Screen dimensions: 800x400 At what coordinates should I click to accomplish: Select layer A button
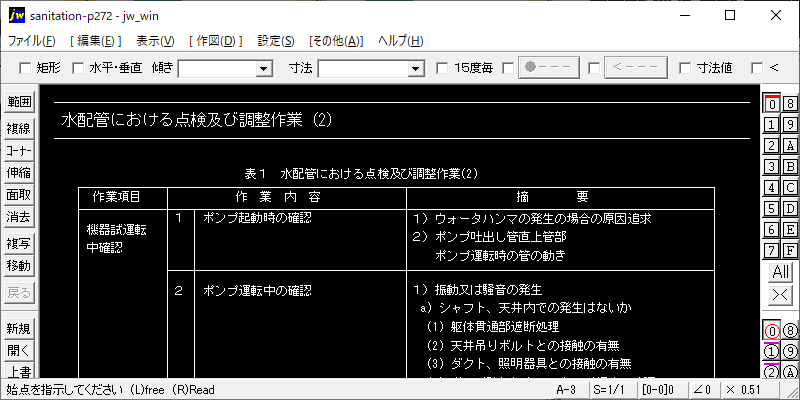coord(790,146)
